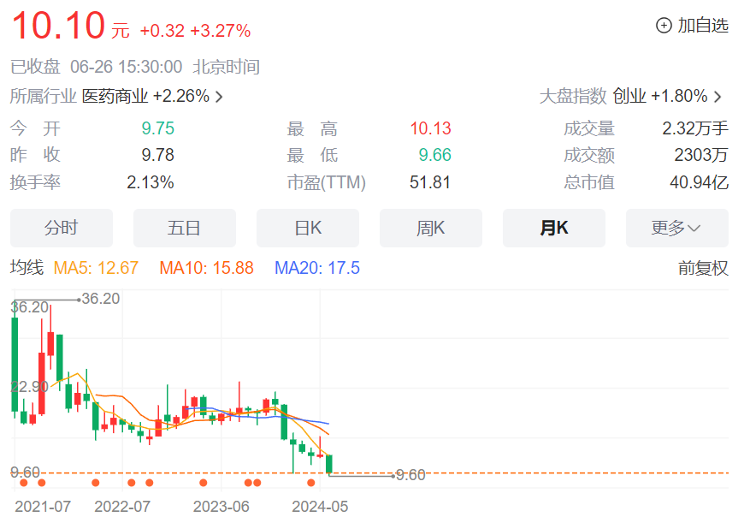Click the MA10: 15.88 indicator label
The height and width of the screenshot is (517, 750).
pyautogui.click(x=207, y=268)
